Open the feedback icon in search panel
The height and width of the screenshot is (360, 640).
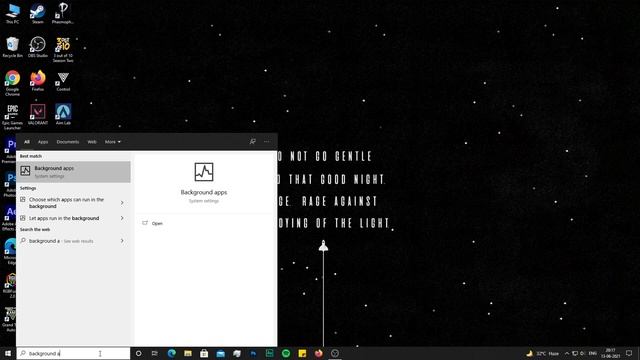click(x=253, y=142)
